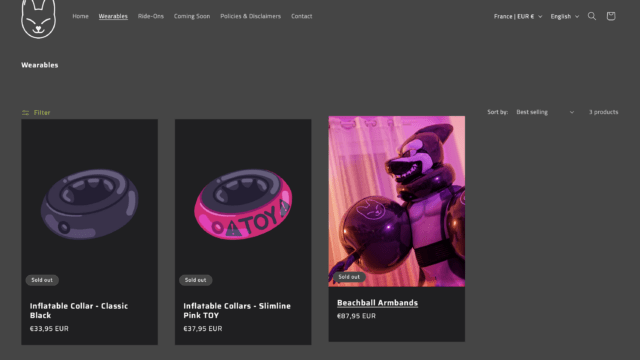The image size is (640, 360).
Task: Click the €33,95 EUR price
Action: tap(49, 329)
